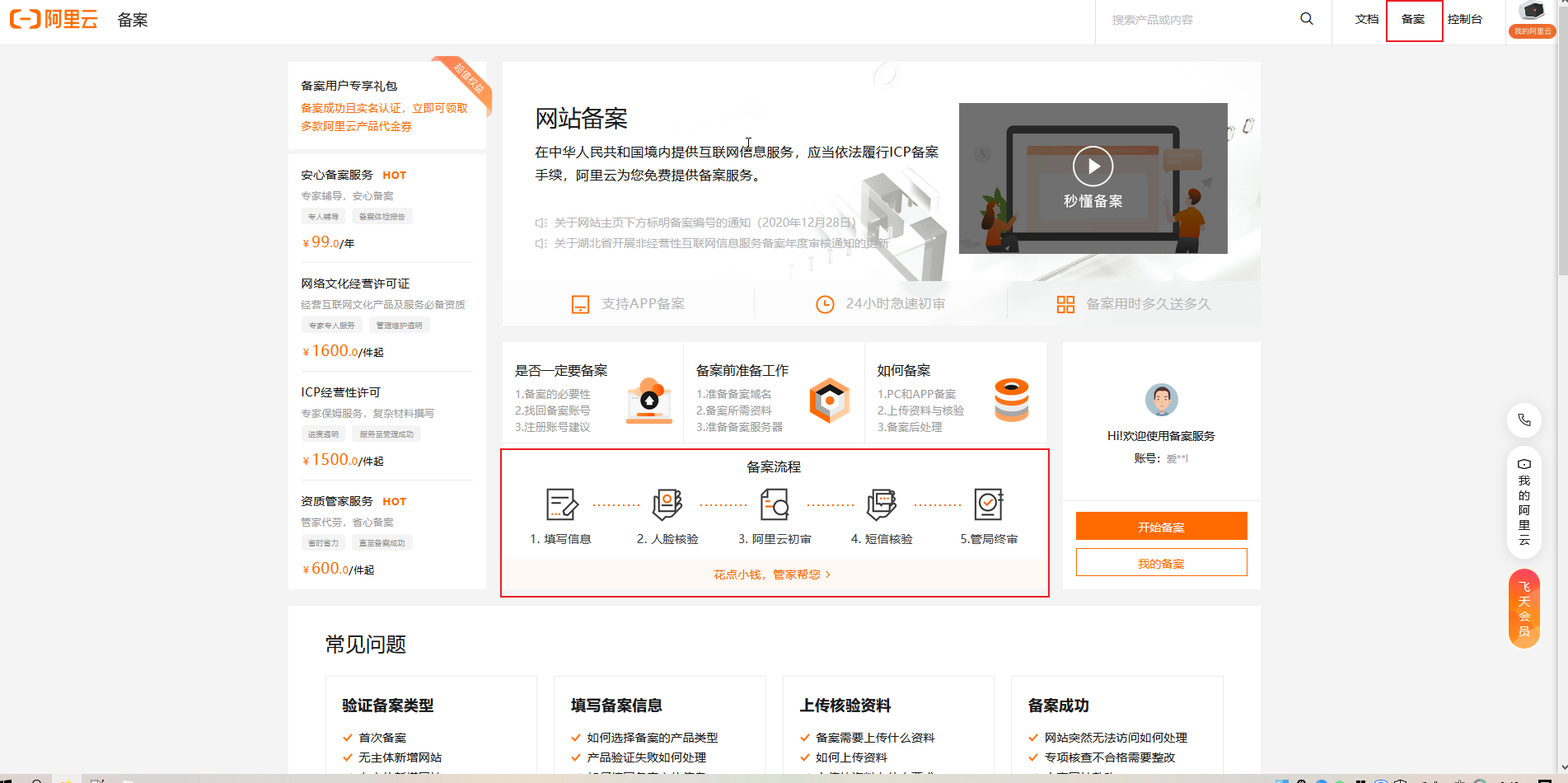
Task: Click the 24小时急速初审 clock icon
Action: coord(825,304)
